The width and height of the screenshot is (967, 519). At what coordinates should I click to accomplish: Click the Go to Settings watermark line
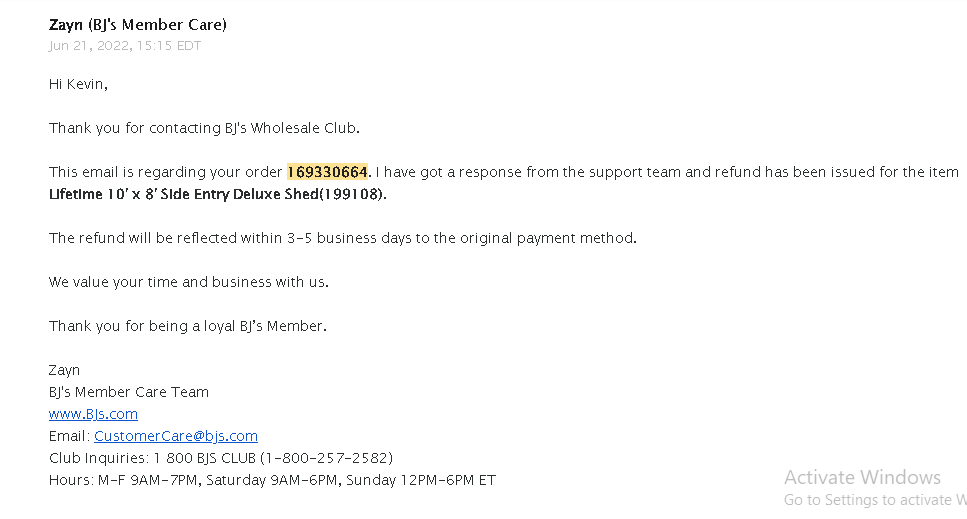click(x=875, y=500)
